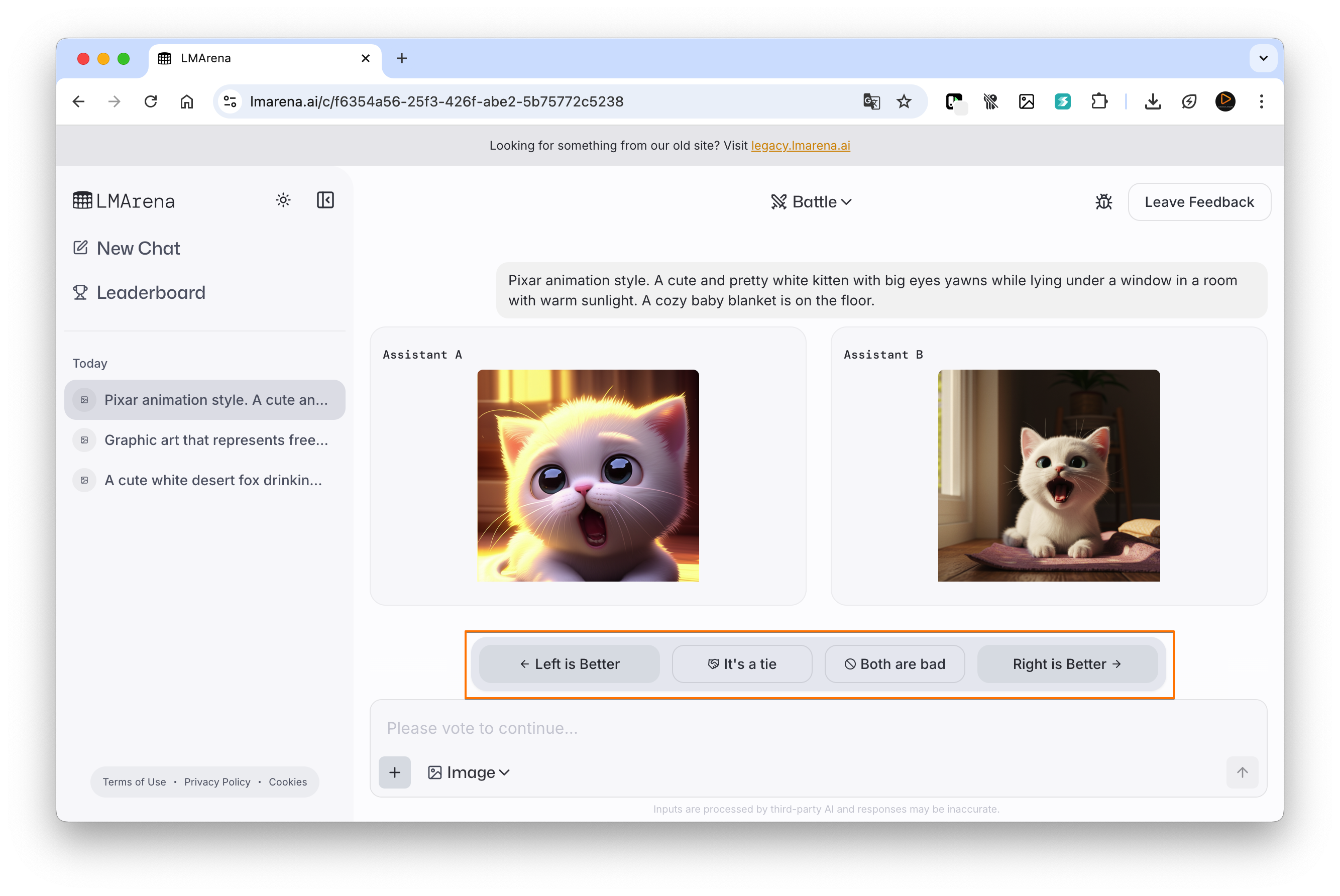
Task: Collapse the sidebar panel icon
Action: click(x=325, y=200)
